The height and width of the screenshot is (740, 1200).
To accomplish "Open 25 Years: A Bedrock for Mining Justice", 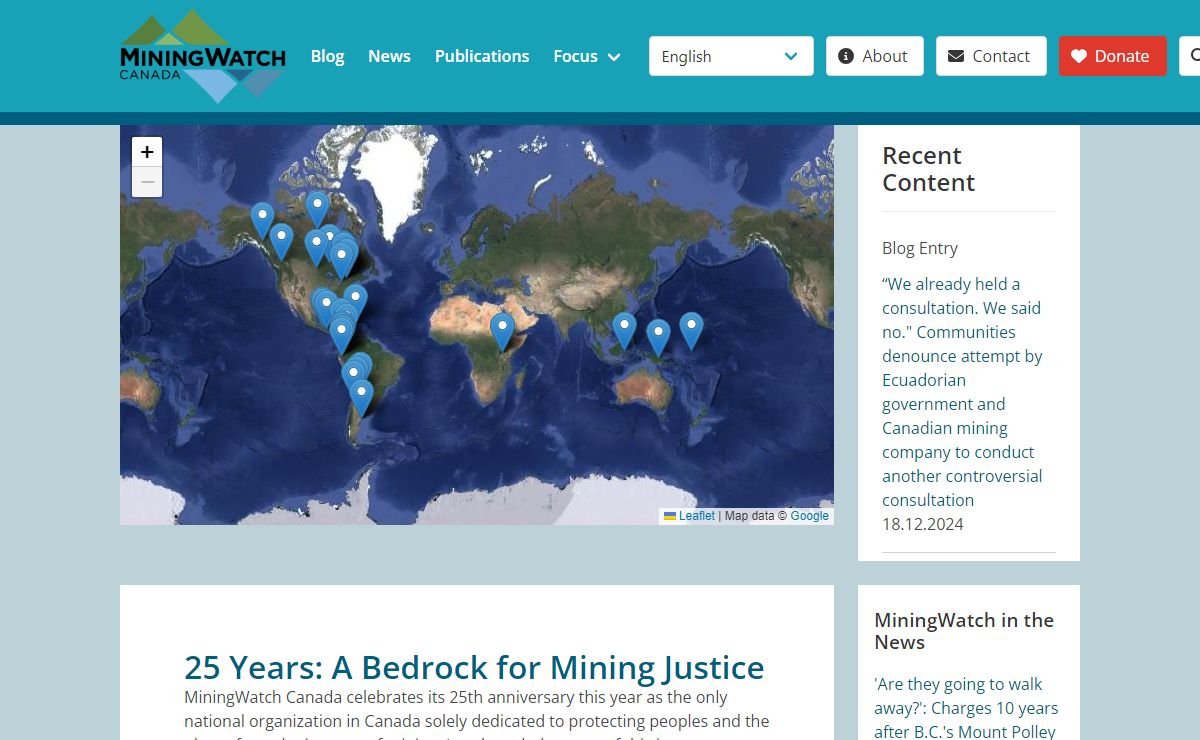I will (474, 667).
